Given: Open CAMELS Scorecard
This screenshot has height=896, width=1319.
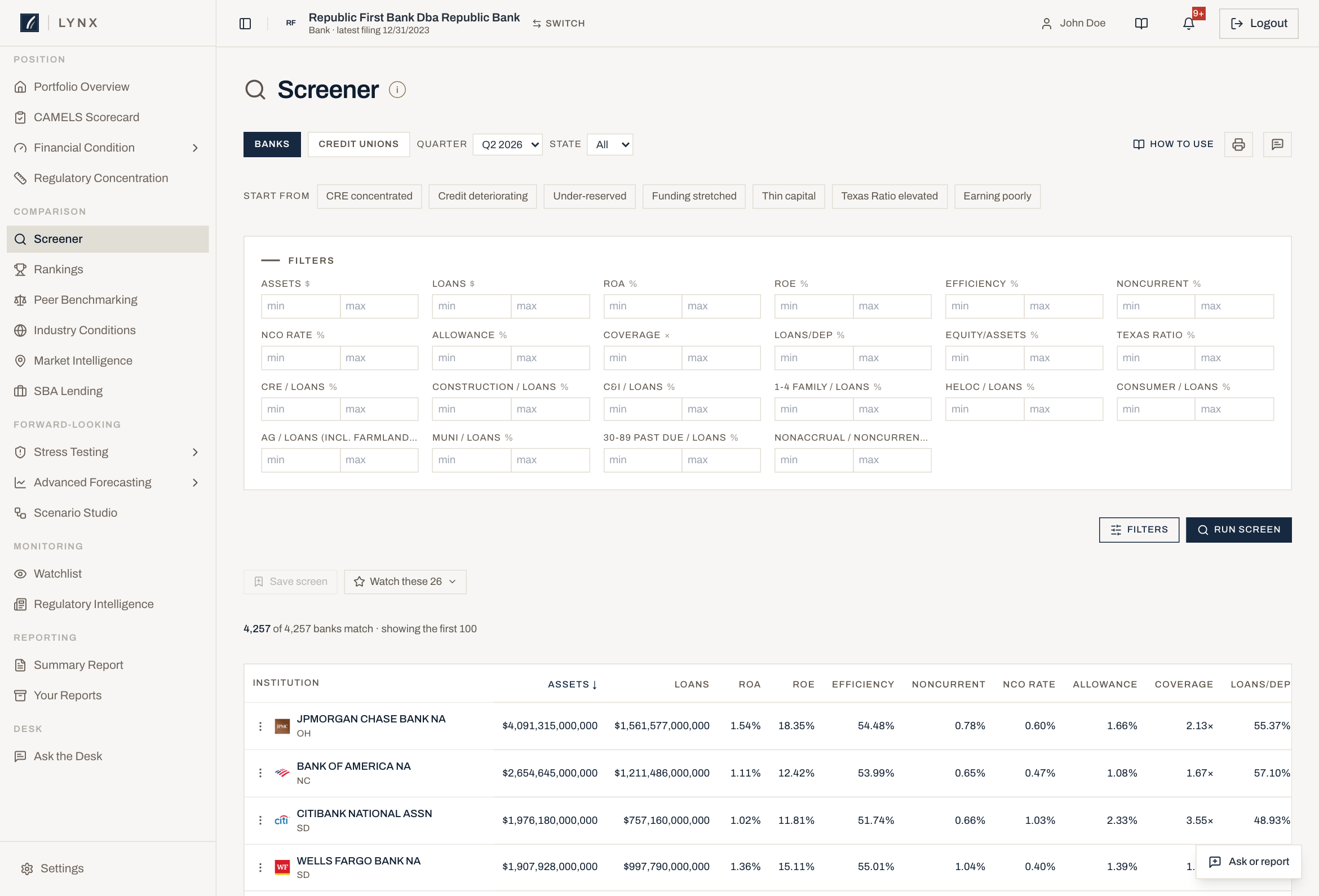Looking at the screenshot, I should pos(108,117).
